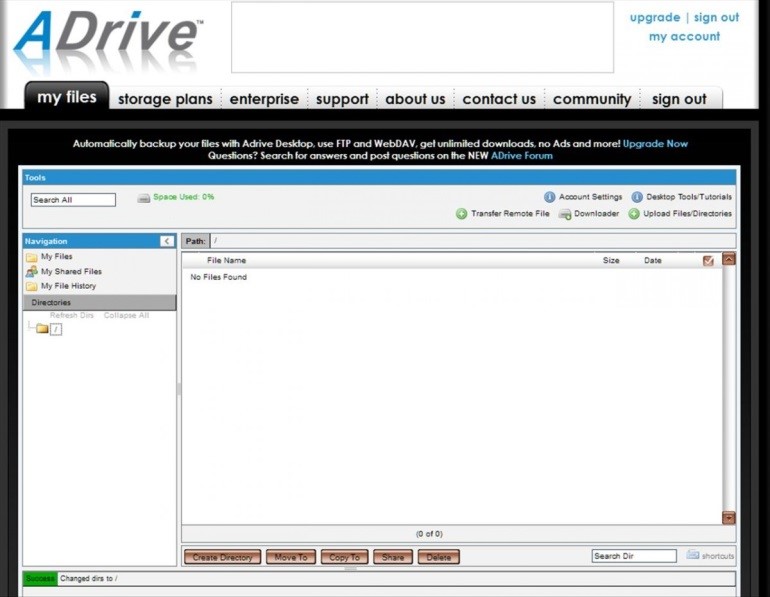Click the Copy To button
The height and width of the screenshot is (597, 770).
click(x=344, y=557)
